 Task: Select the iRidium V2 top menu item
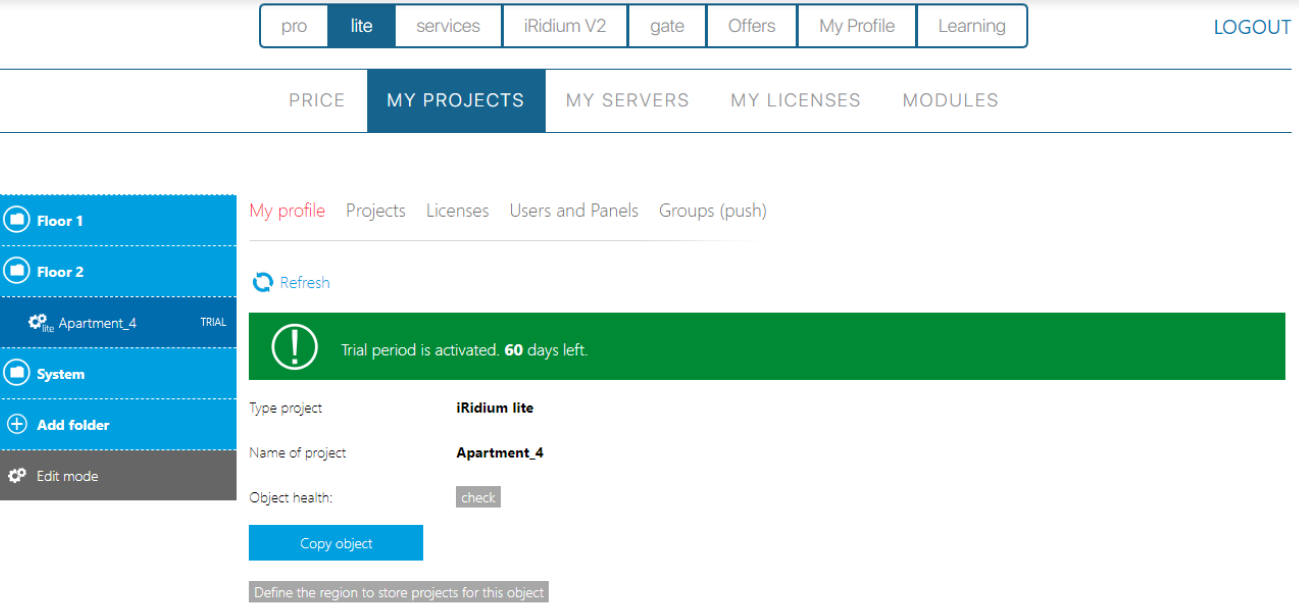point(564,26)
